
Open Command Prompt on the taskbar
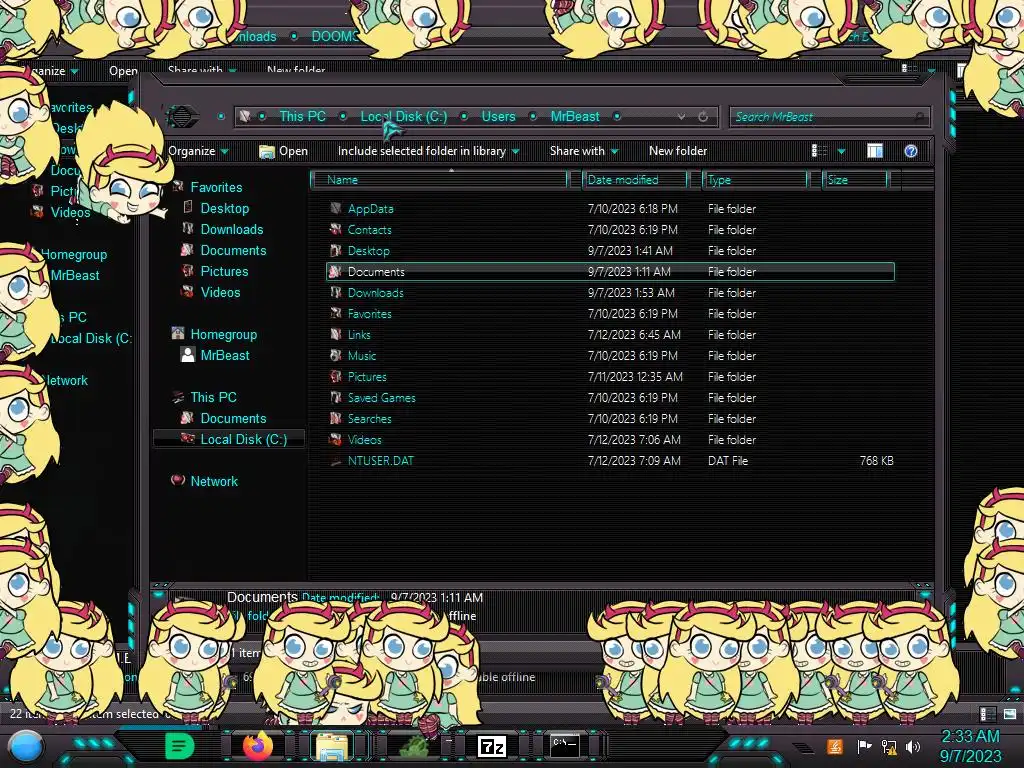564,744
